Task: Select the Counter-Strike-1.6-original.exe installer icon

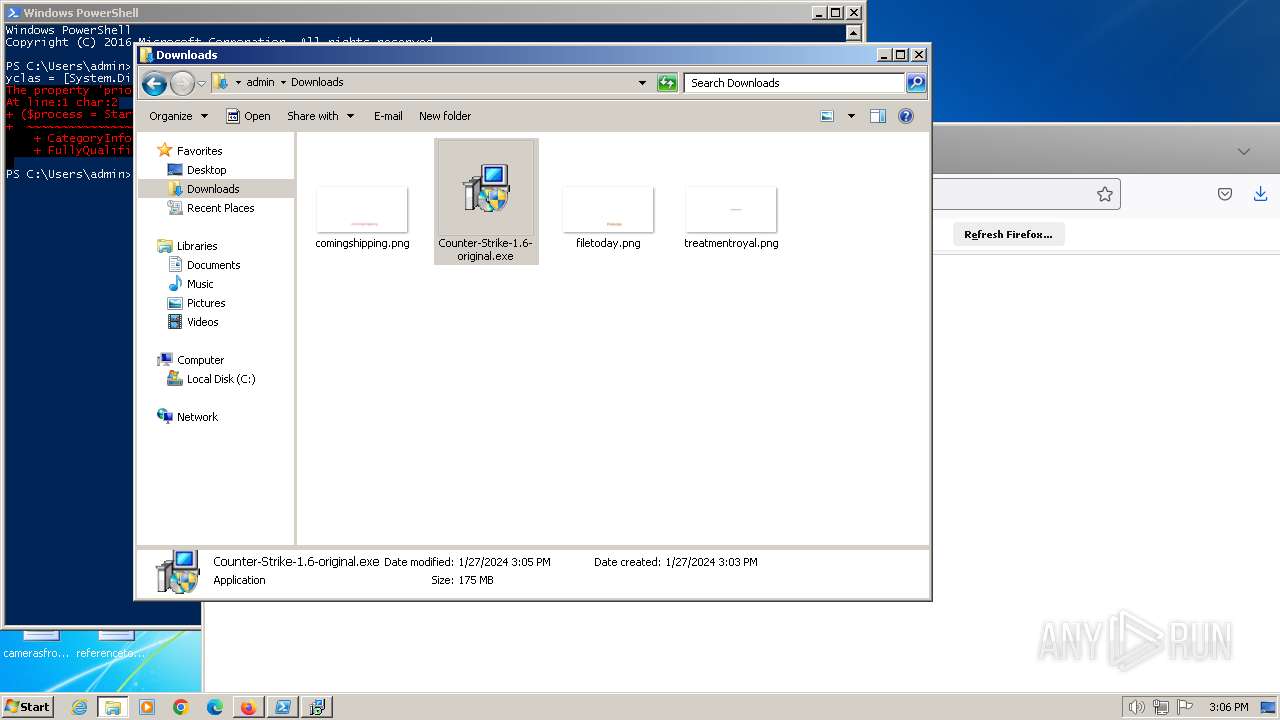Action: point(486,188)
